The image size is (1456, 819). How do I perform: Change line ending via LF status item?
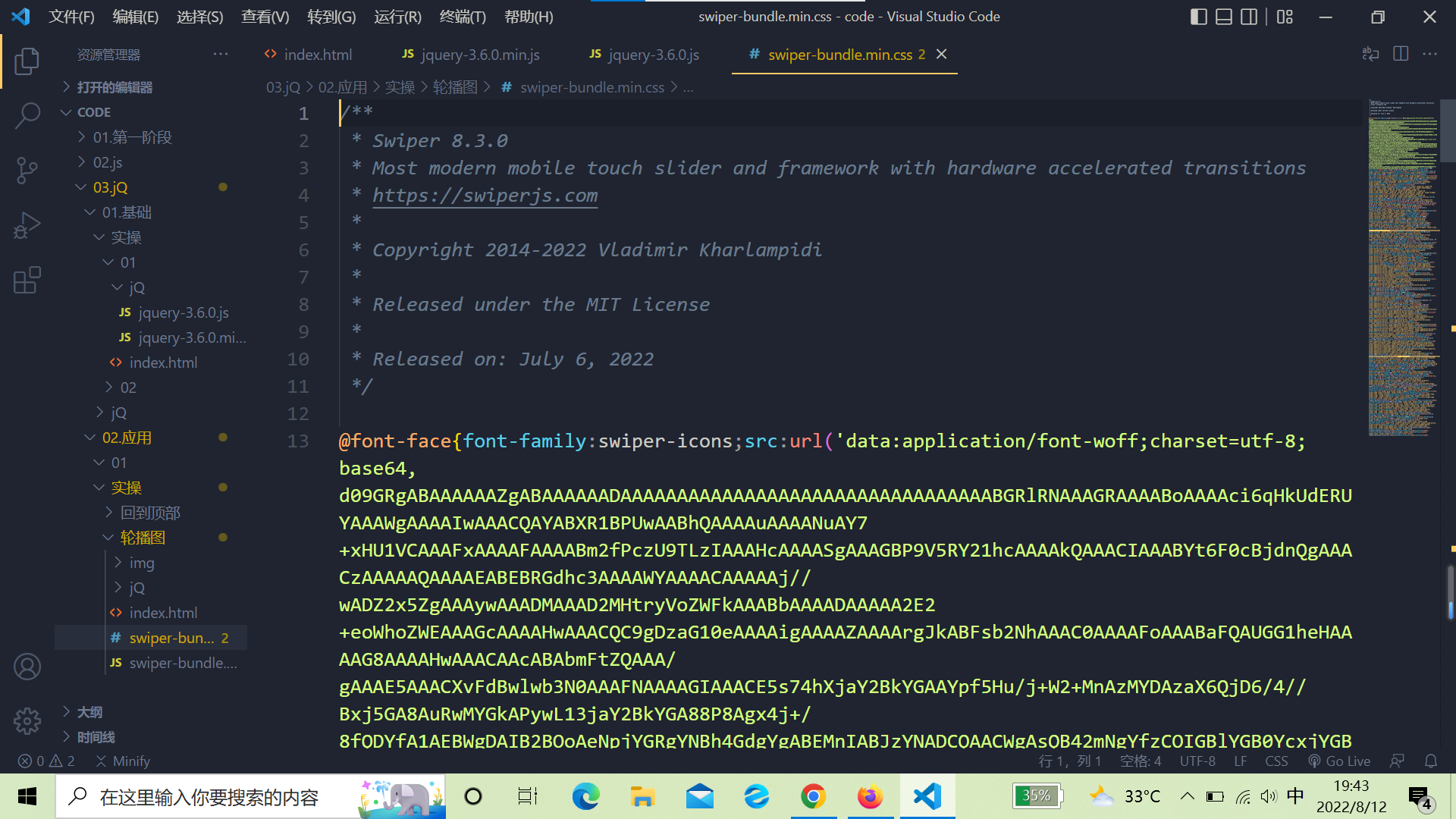[x=1241, y=761]
